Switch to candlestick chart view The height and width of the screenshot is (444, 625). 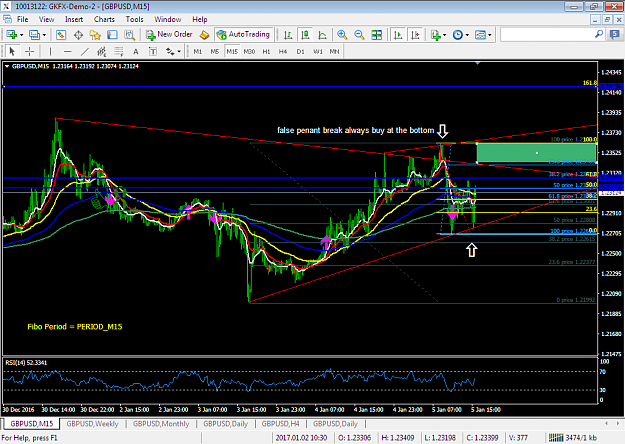(305, 35)
